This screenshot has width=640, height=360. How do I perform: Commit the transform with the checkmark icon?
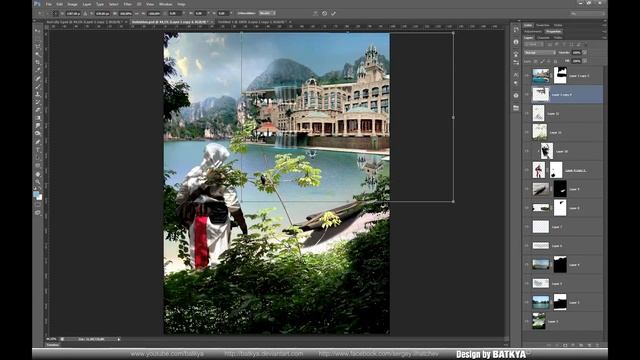coord(333,13)
